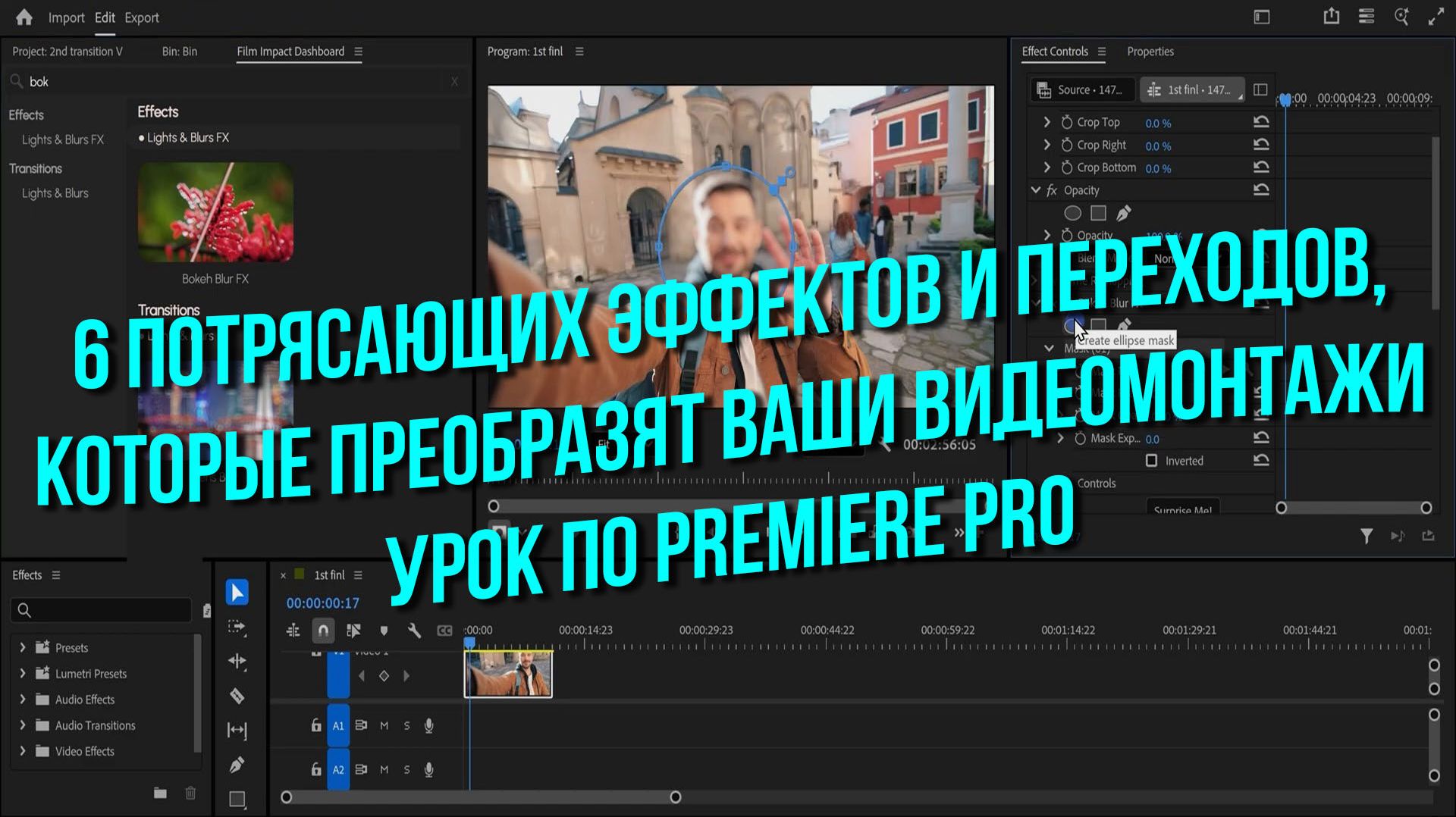Select the clip thumbnail on Video 1 track
Image resolution: width=1456 pixels, height=817 pixels.
(507, 674)
